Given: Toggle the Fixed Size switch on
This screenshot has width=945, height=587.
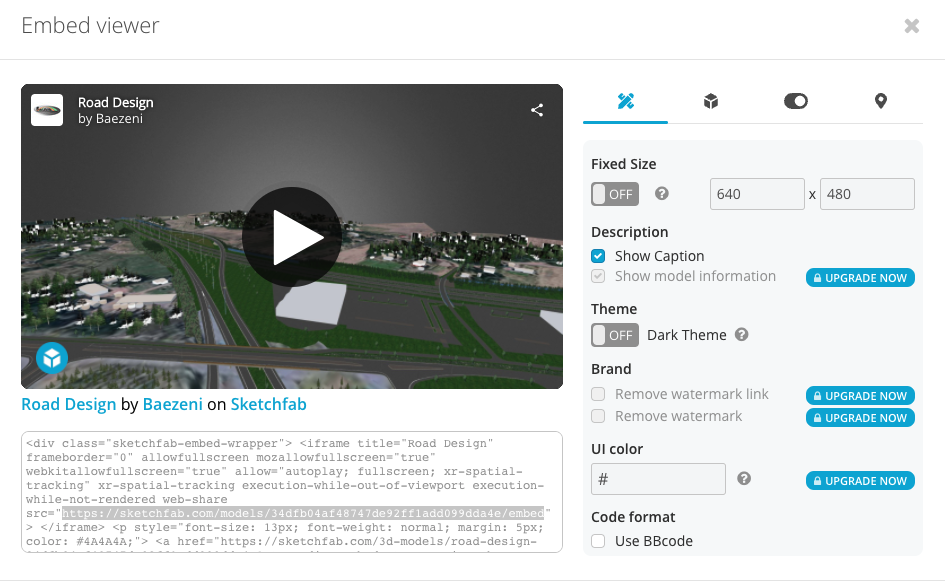Looking at the screenshot, I should [x=614, y=194].
